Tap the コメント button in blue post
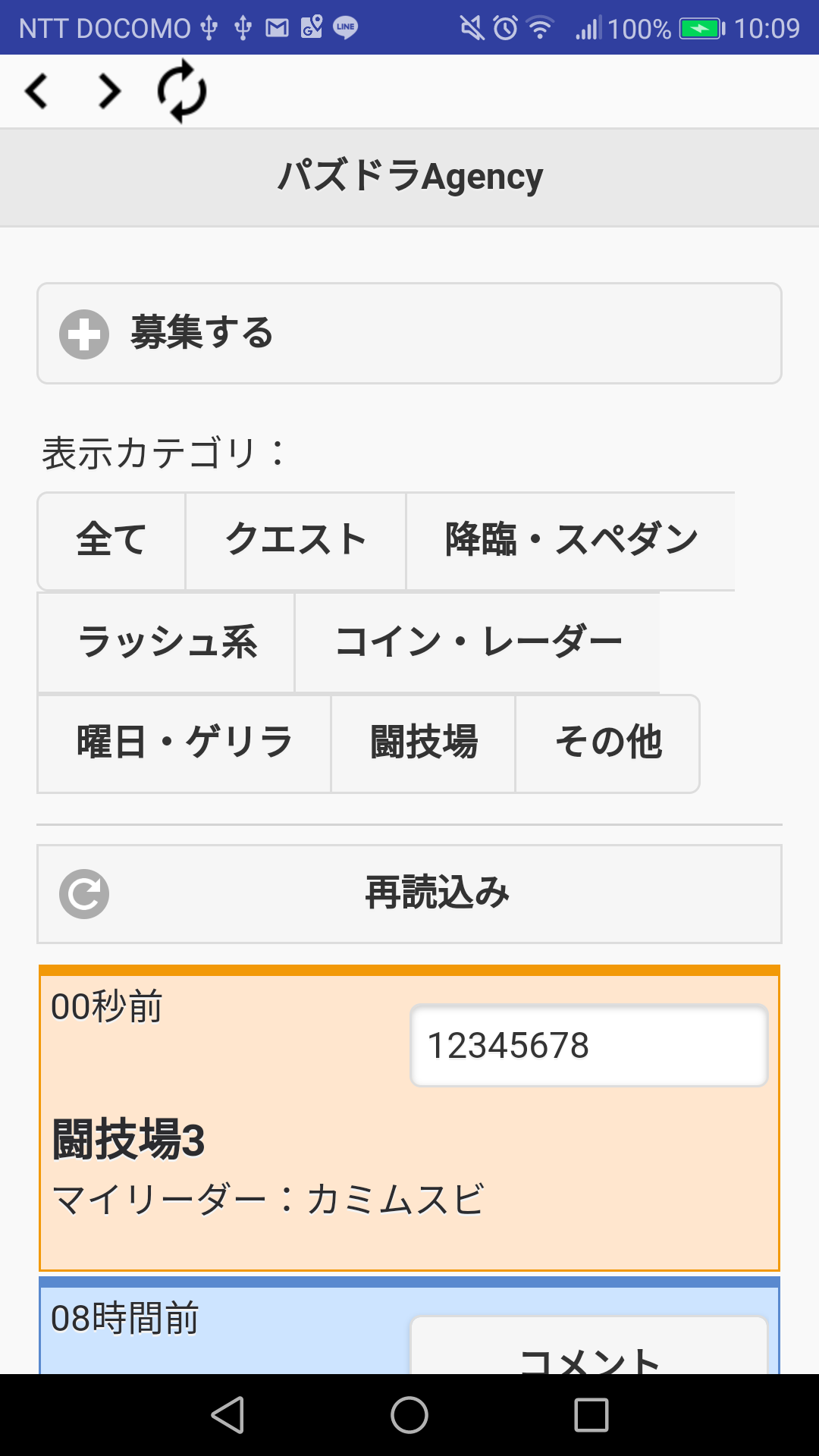 tap(589, 1353)
